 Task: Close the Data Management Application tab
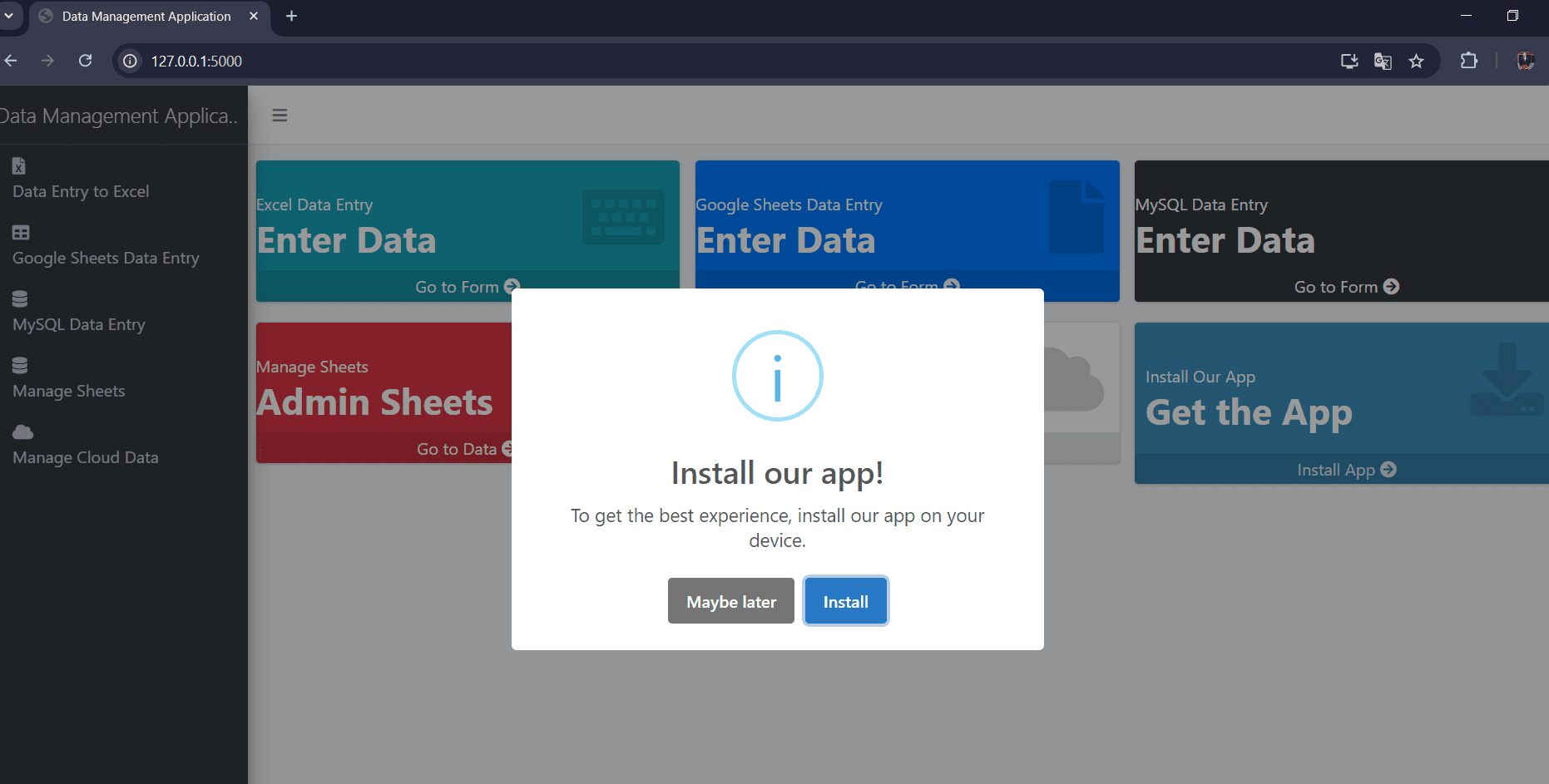pos(254,16)
